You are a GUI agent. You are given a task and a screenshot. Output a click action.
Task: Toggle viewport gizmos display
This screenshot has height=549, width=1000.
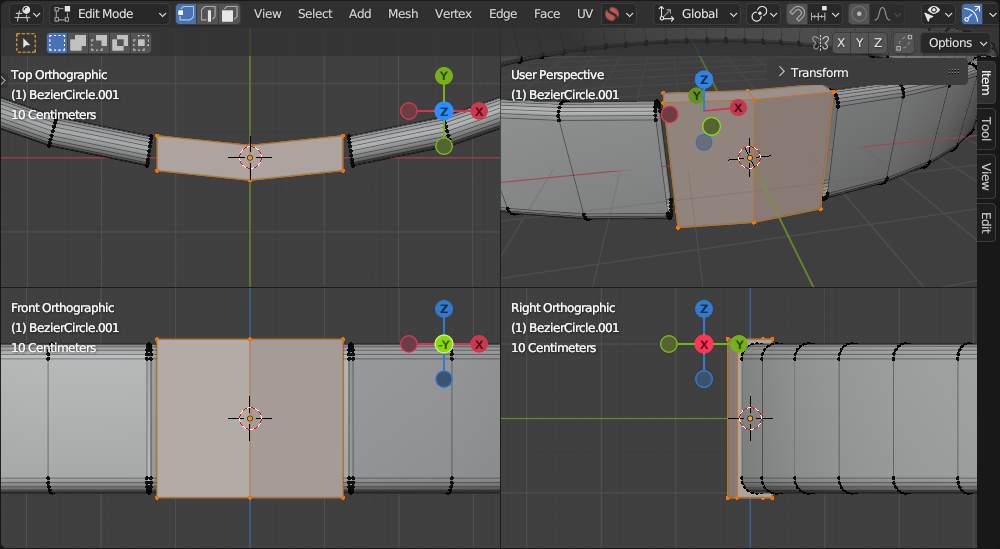971,13
